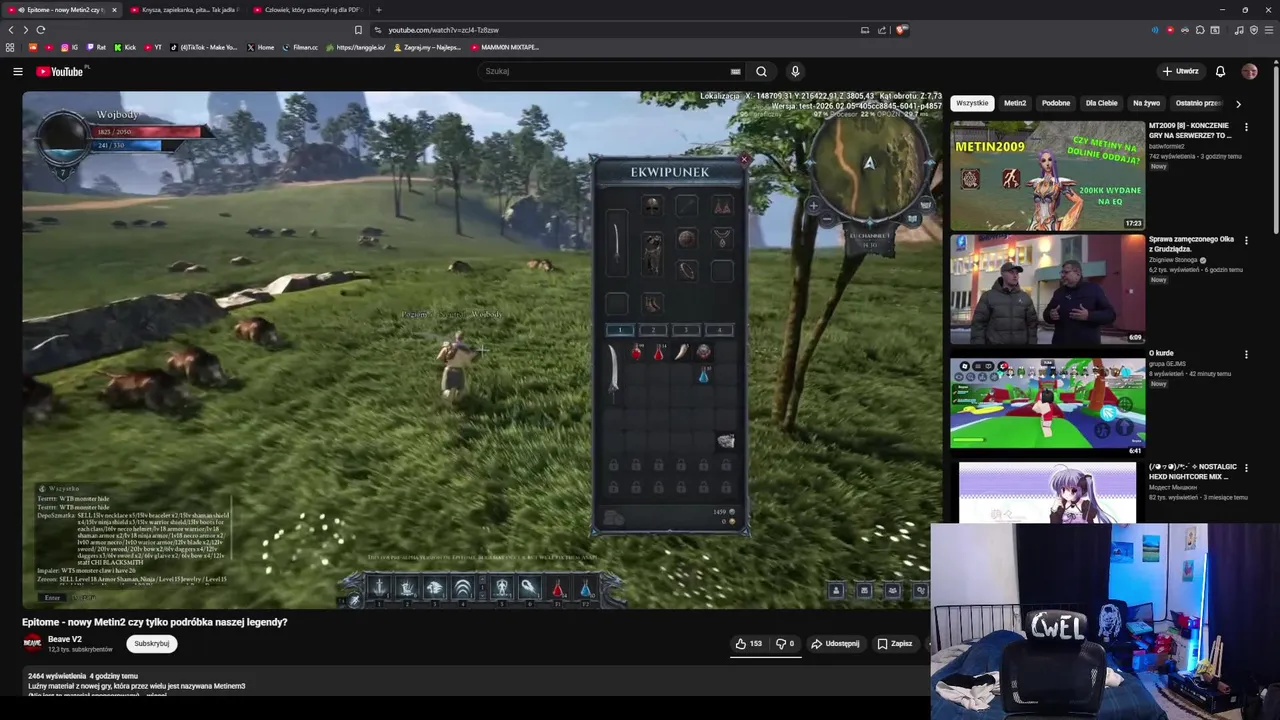Open the METIN2009 video thumbnail

[x=1047, y=176]
